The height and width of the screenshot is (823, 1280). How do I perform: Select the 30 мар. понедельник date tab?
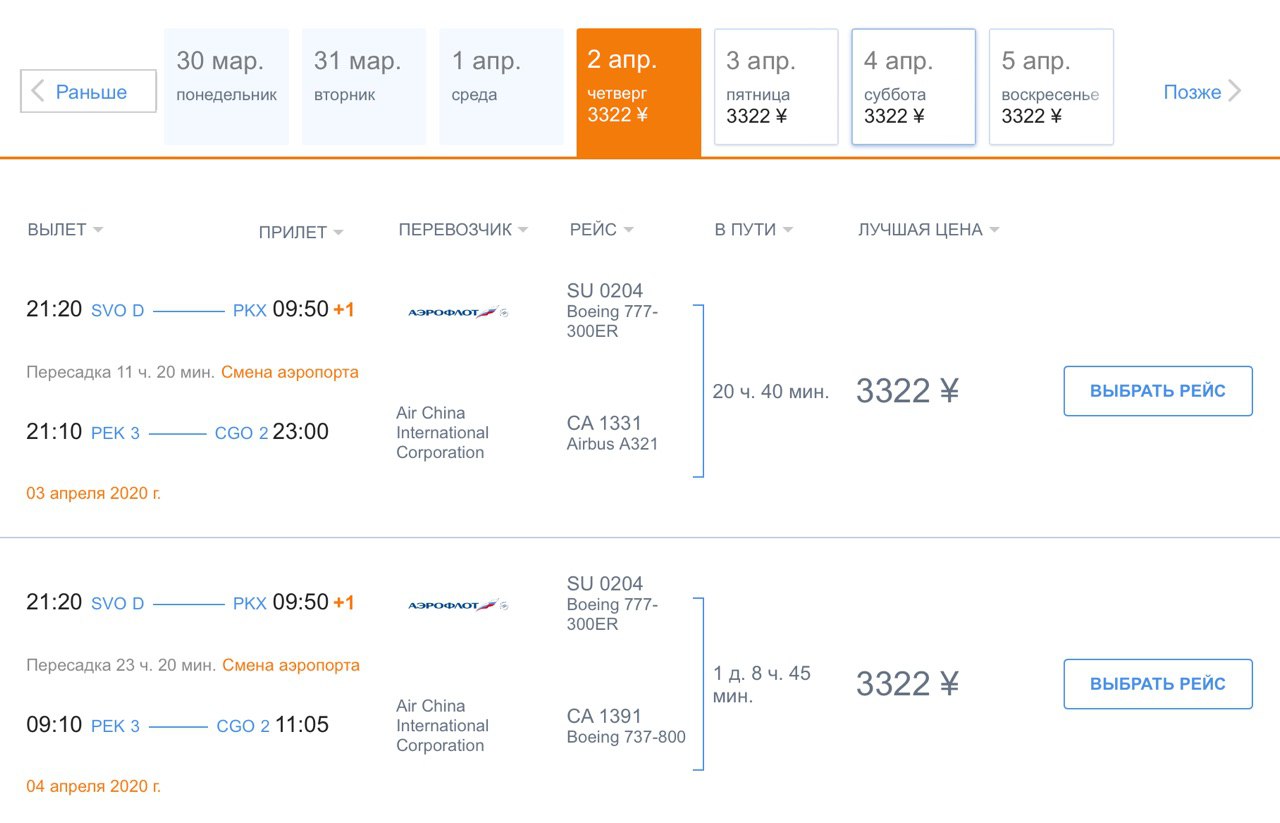226,87
